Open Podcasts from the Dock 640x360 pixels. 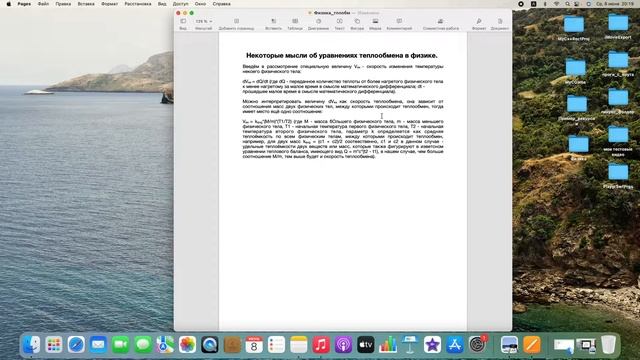[x=343, y=345]
